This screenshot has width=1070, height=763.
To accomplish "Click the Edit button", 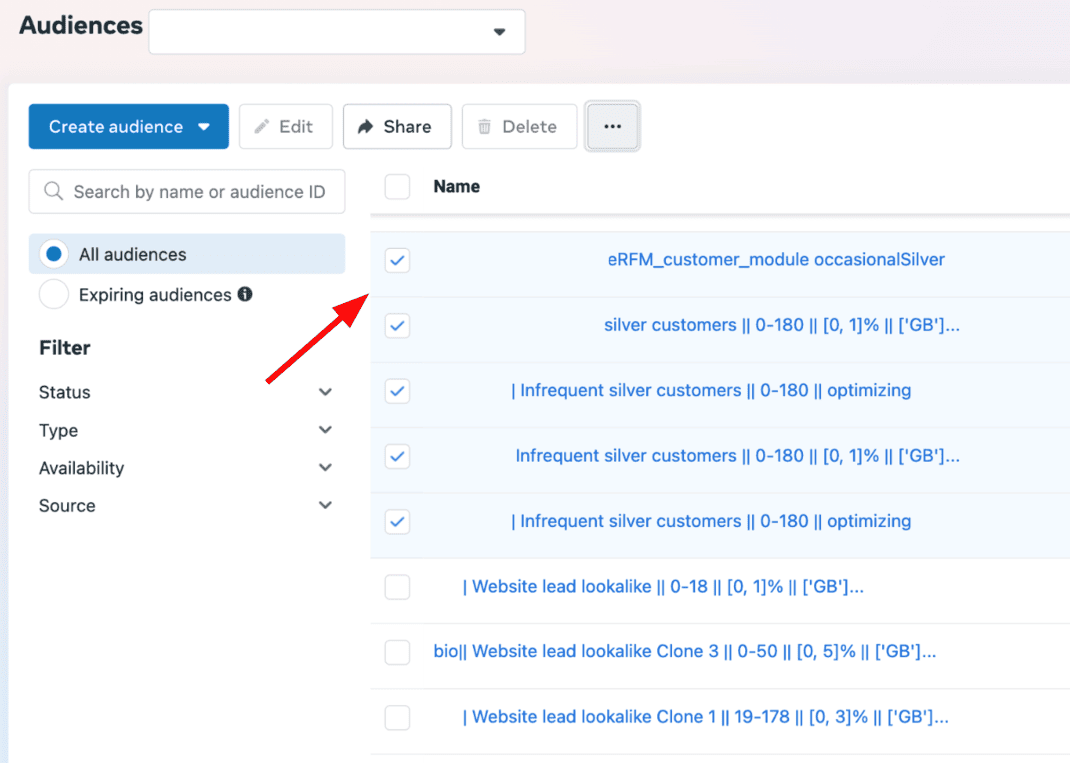I will [286, 126].
